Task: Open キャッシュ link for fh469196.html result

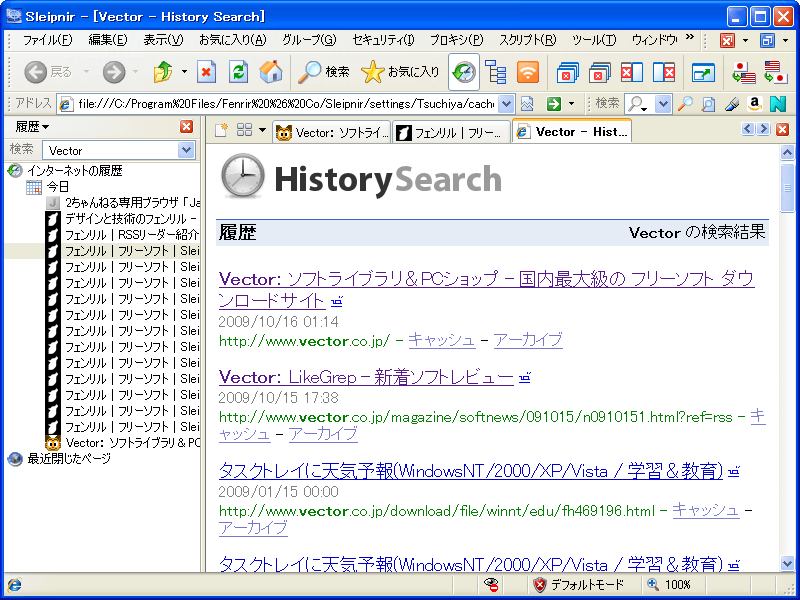Action: pos(706,510)
